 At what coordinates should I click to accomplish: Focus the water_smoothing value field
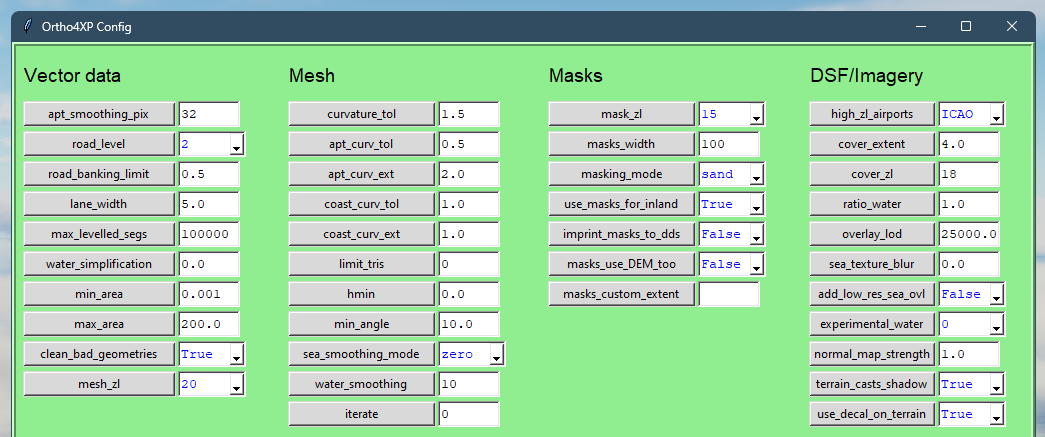pos(469,384)
